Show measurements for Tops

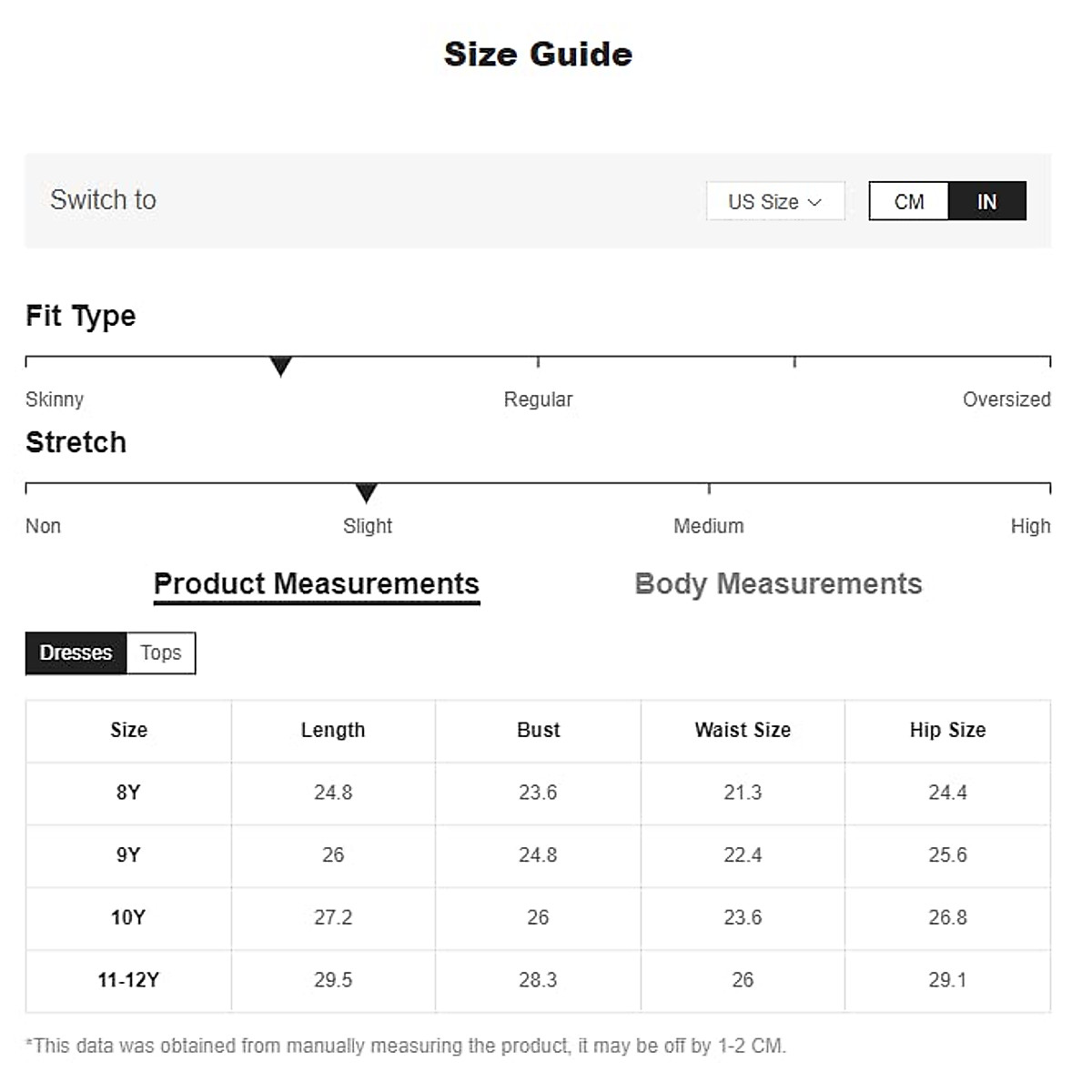[x=161, y=652]
